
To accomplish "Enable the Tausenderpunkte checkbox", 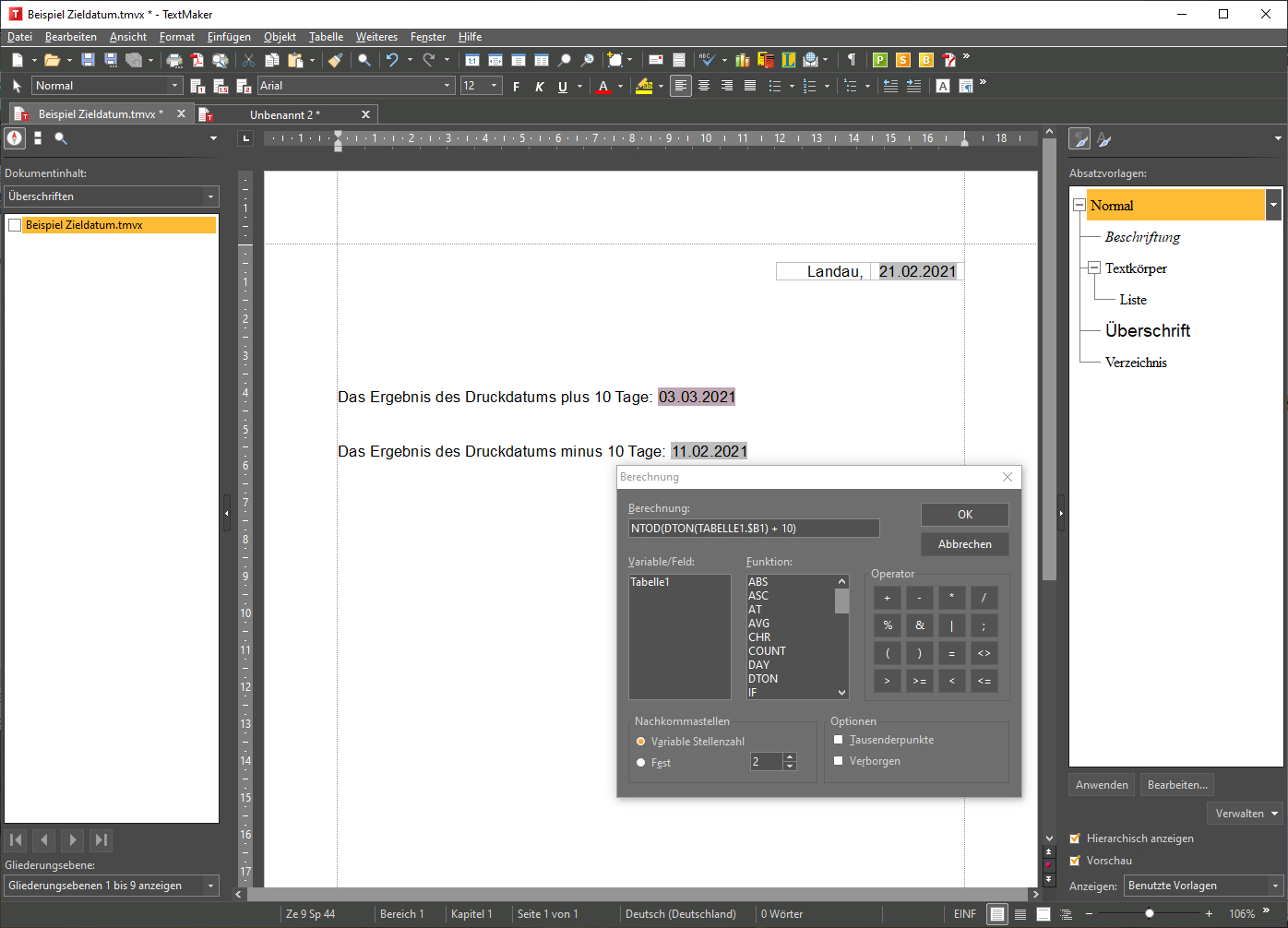I will (839, 740).
